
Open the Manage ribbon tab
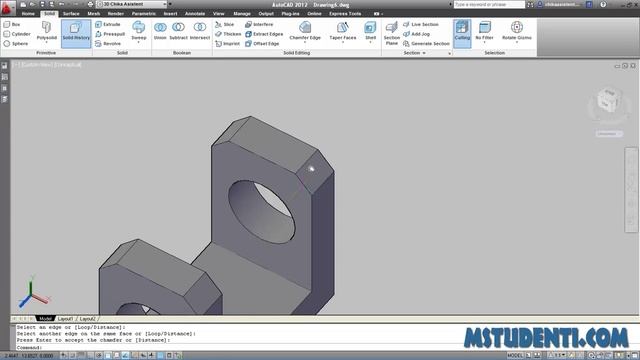[242, 14]
